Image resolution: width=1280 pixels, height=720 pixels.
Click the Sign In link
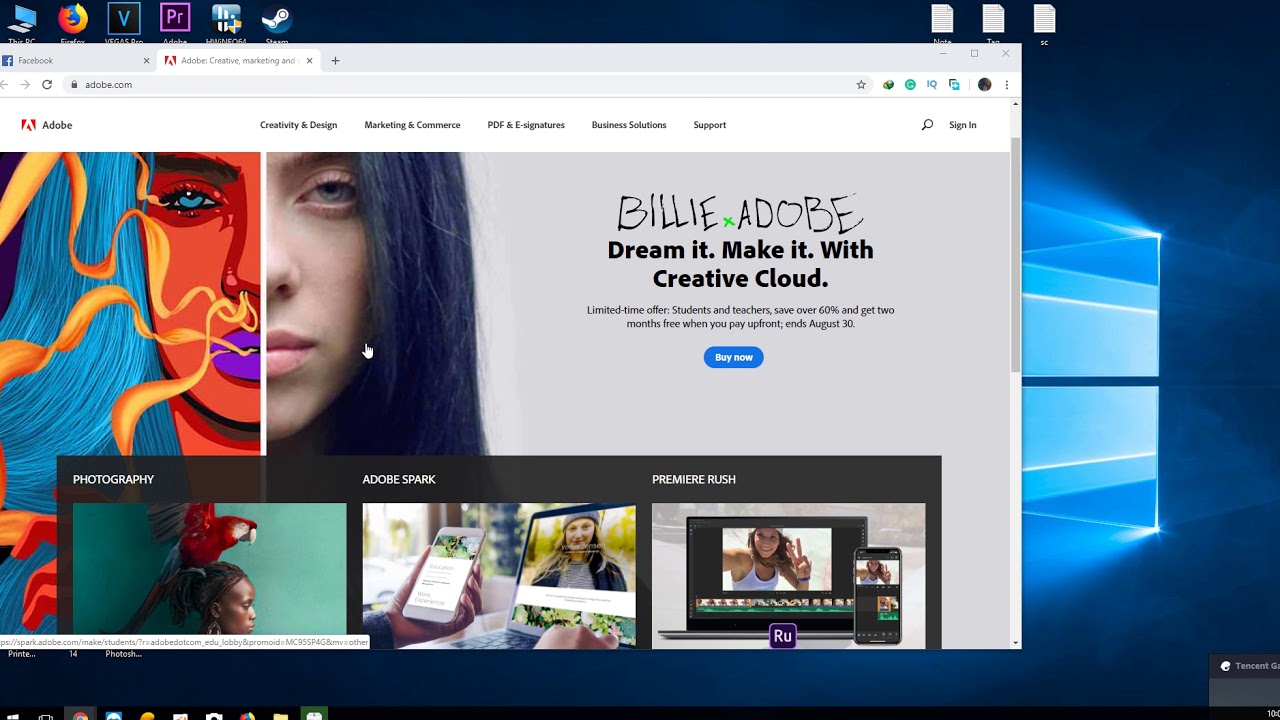(963, 125)
